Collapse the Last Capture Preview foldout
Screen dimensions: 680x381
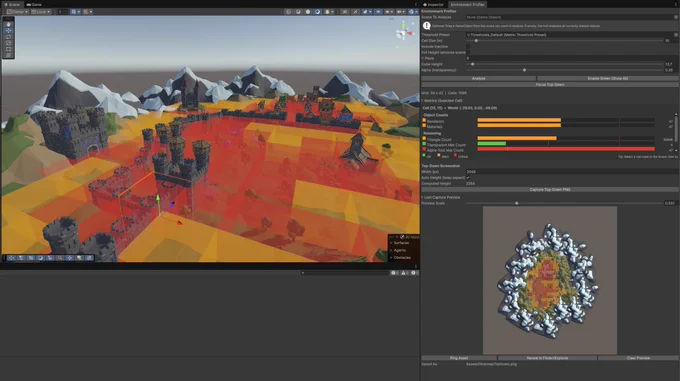coord(441,197)
